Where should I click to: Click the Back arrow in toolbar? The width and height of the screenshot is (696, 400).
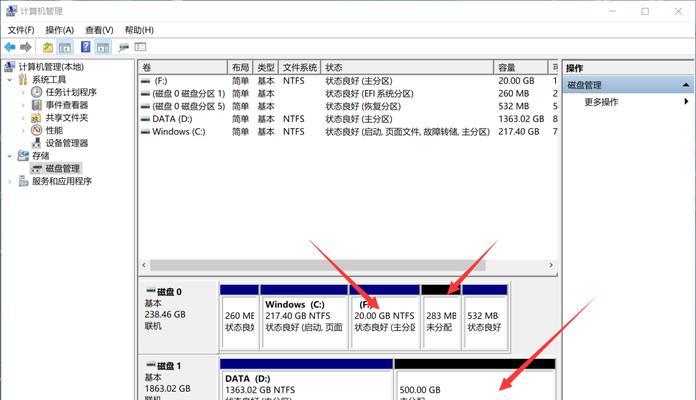pos(10,47)
